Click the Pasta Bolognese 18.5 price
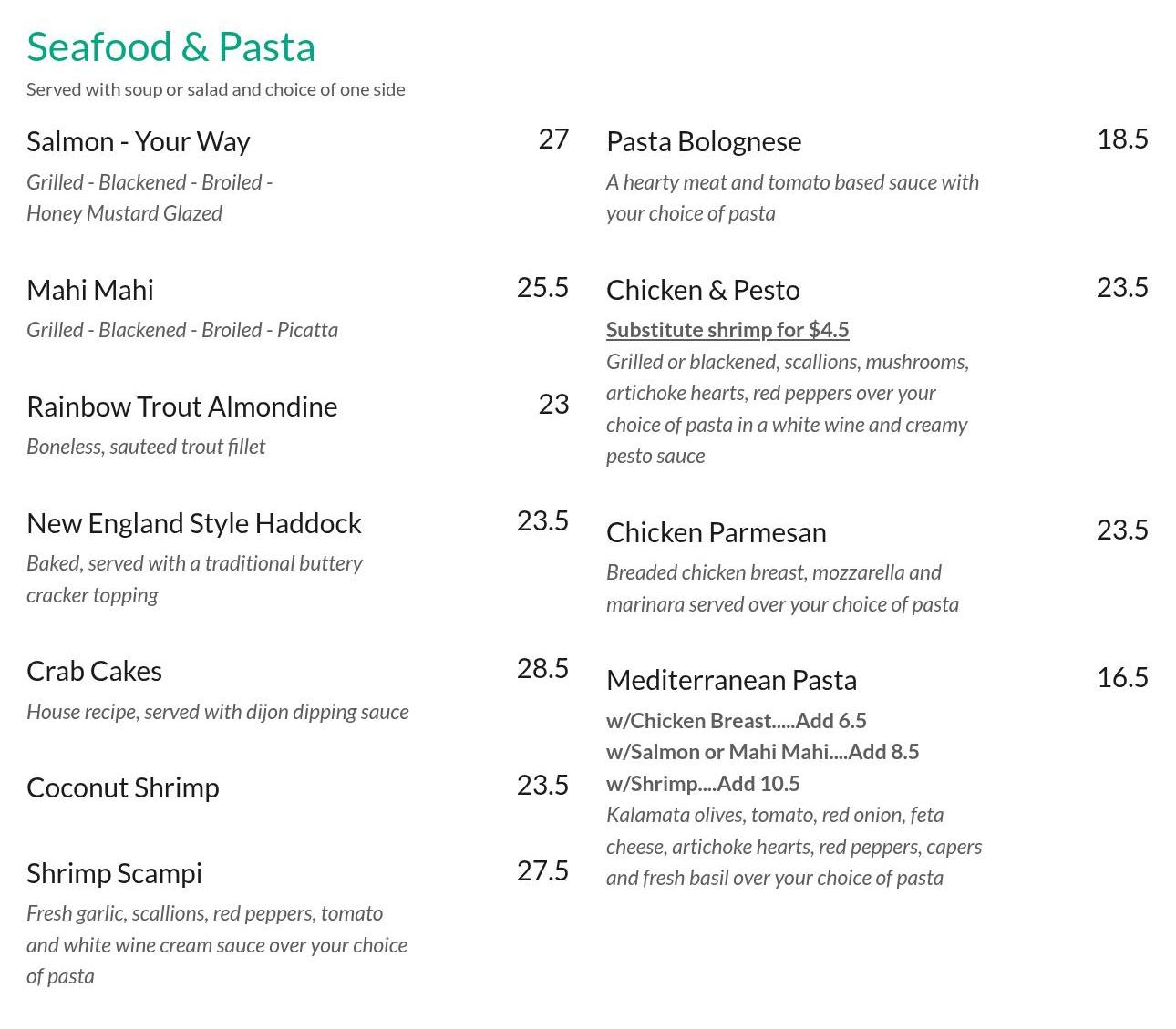 [1122, 139]
